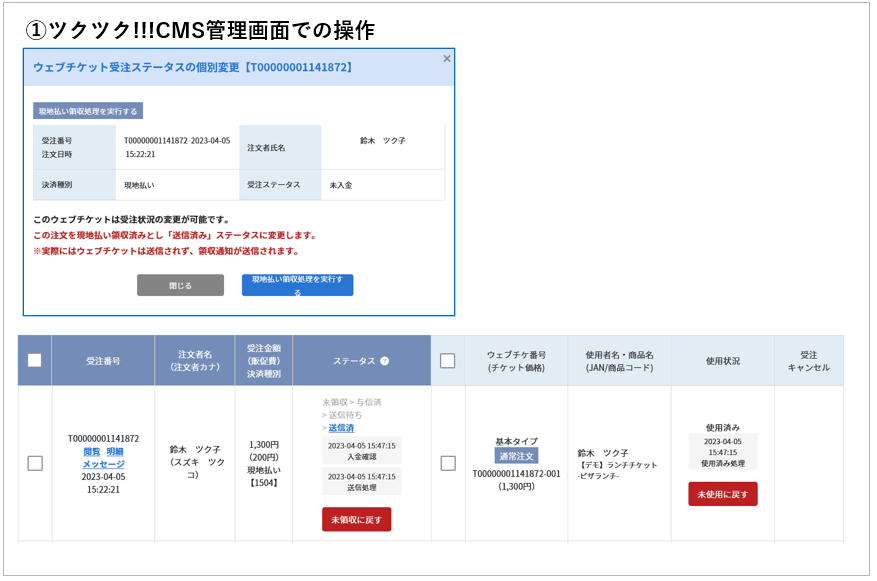Open the 閲覧 link for the order
Viewport: 877px width, 581px height.
(92, 452)
